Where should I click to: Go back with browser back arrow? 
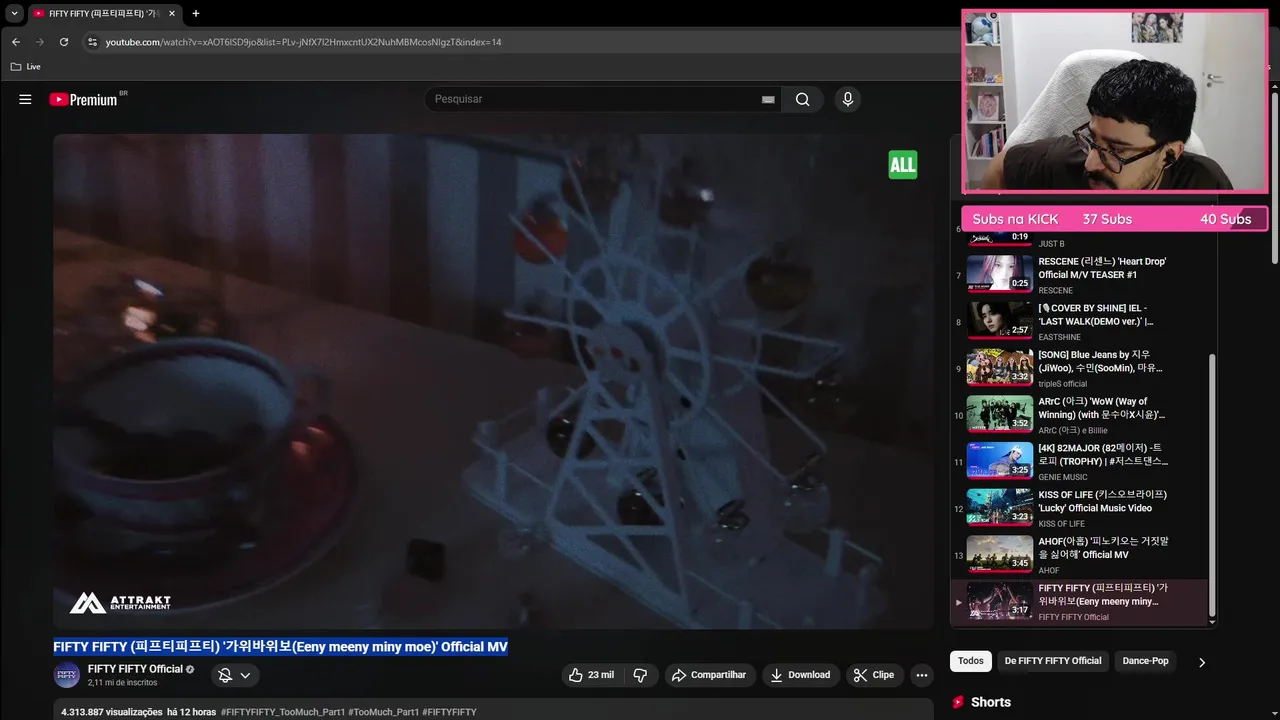[16, 42]
